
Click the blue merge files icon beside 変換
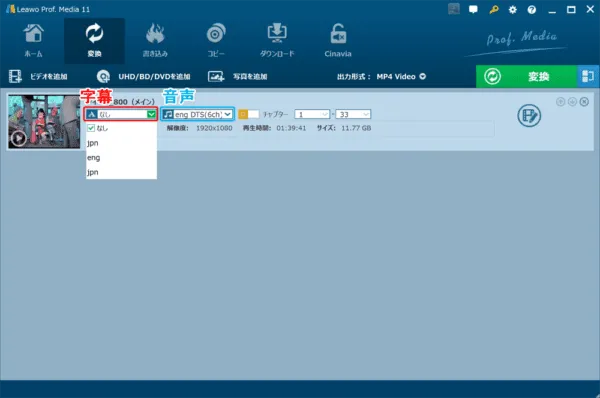(588, 77)
